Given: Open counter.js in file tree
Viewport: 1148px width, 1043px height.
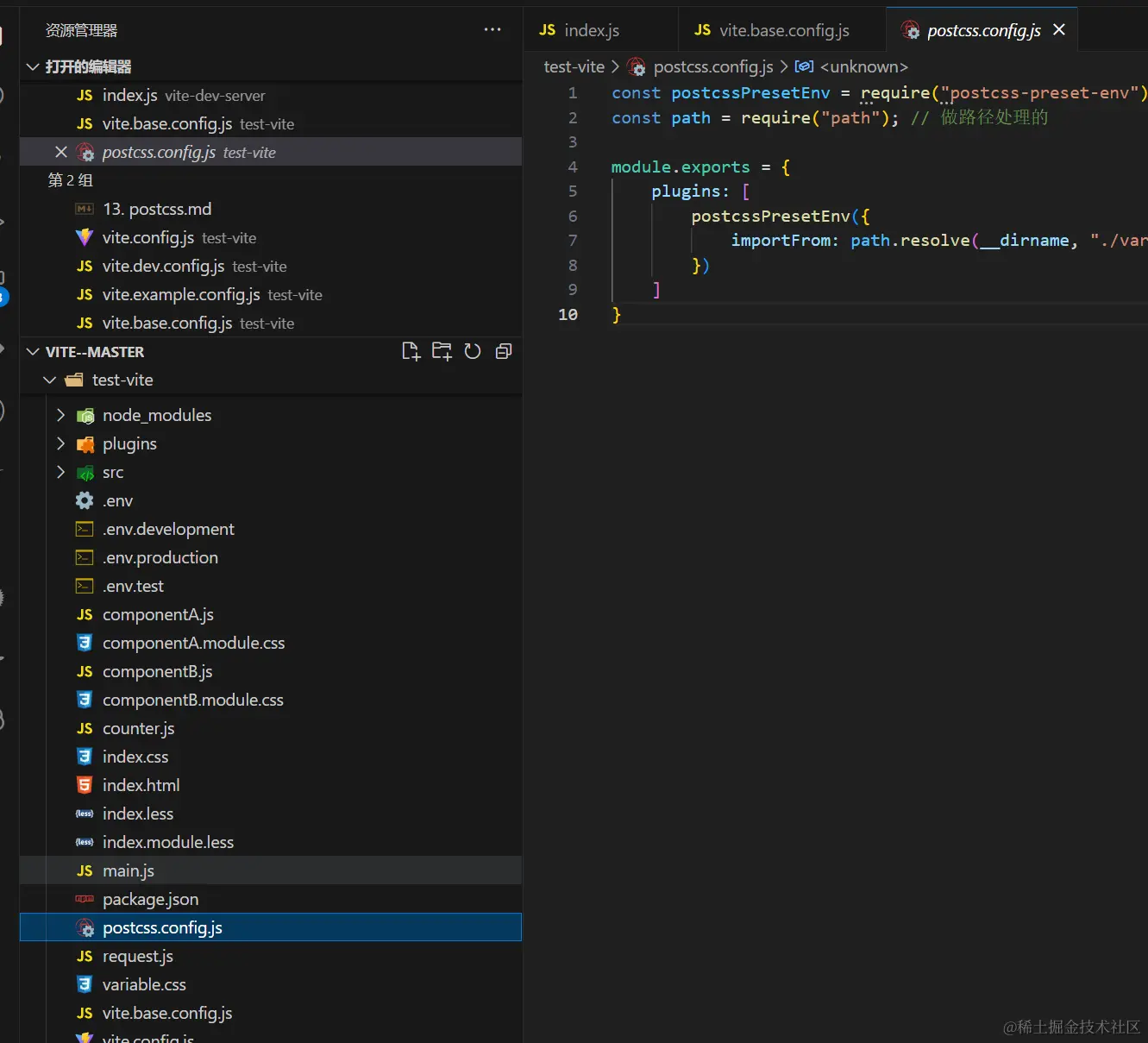Looking at the screenshot, I should point(271,728).
